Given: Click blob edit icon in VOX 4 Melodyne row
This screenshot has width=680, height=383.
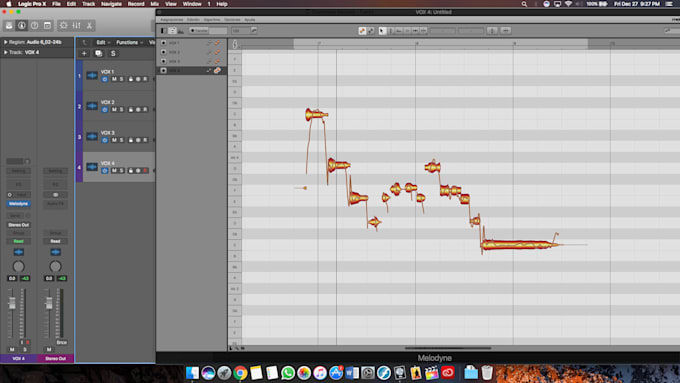Looking at the screenshot, I should [217, 70].
